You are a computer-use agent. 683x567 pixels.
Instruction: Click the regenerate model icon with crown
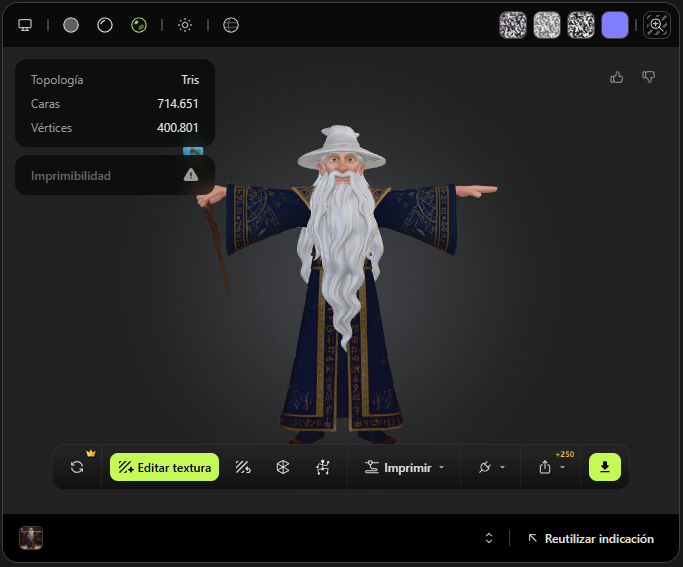click(77, 467)
